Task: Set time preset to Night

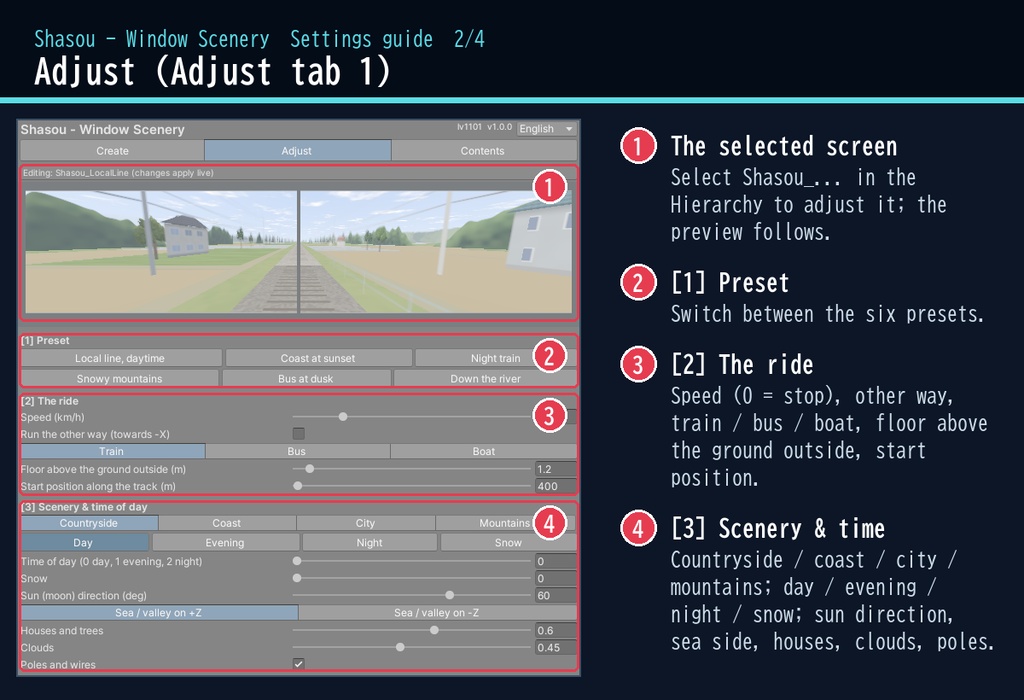Action: 370,542
